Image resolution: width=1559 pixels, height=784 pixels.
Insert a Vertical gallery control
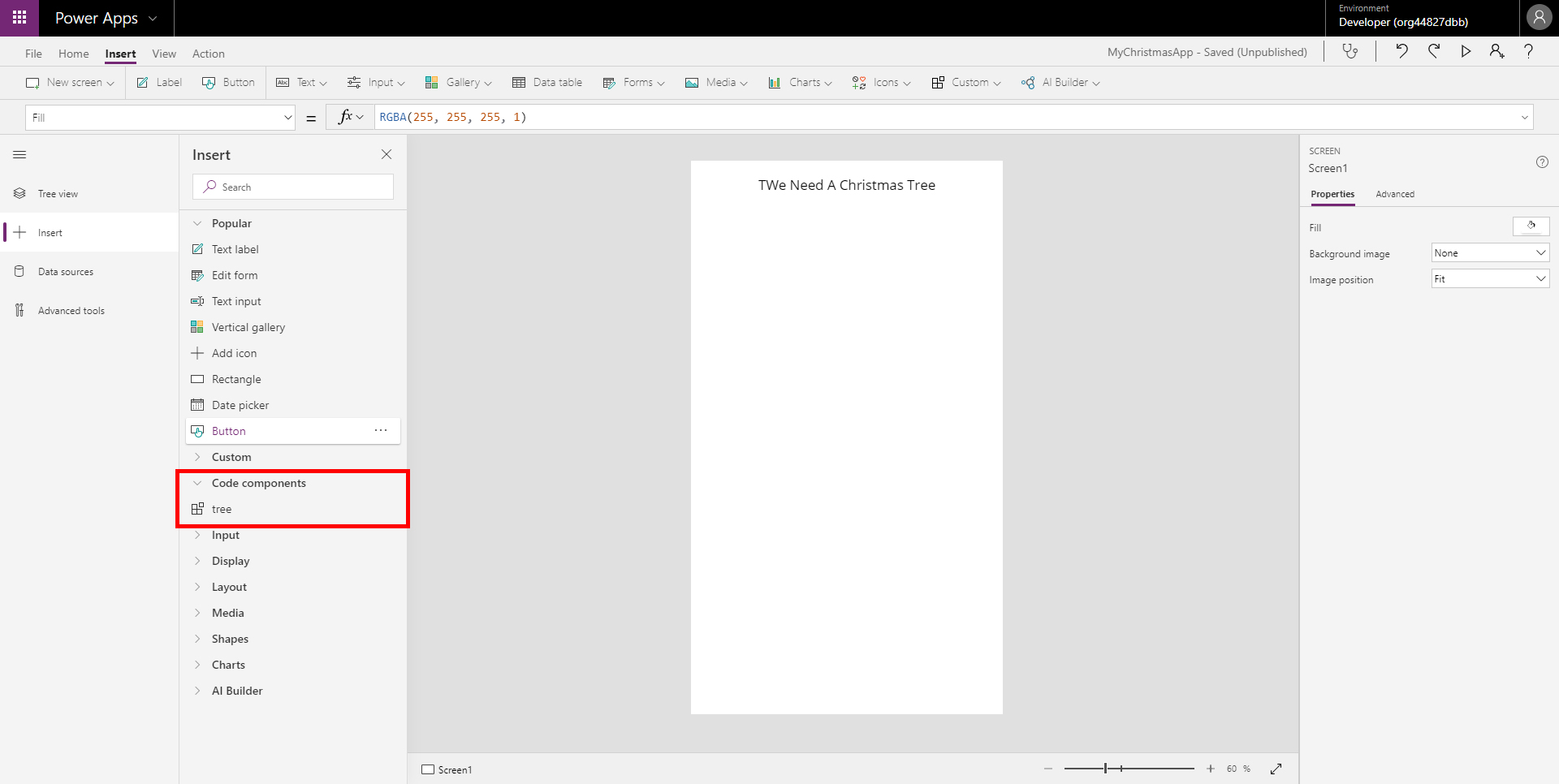(248, 326)
